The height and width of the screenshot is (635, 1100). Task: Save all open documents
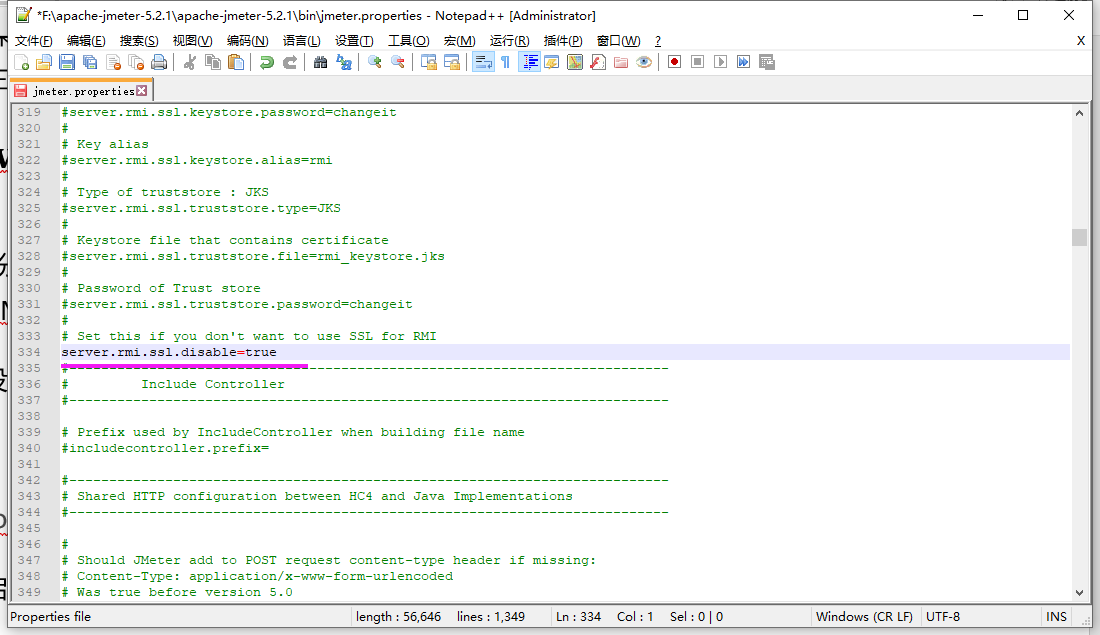click(88, 61)
